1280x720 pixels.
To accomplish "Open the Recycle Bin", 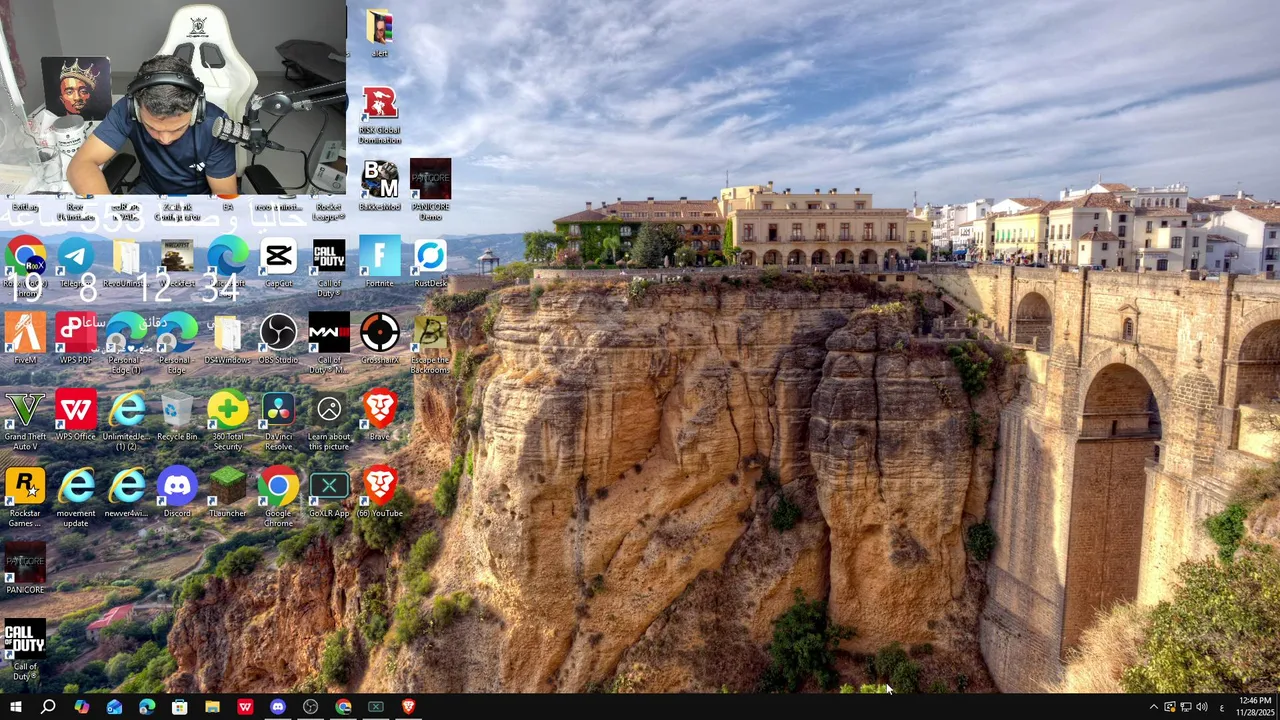I will [x=177, y=416].
